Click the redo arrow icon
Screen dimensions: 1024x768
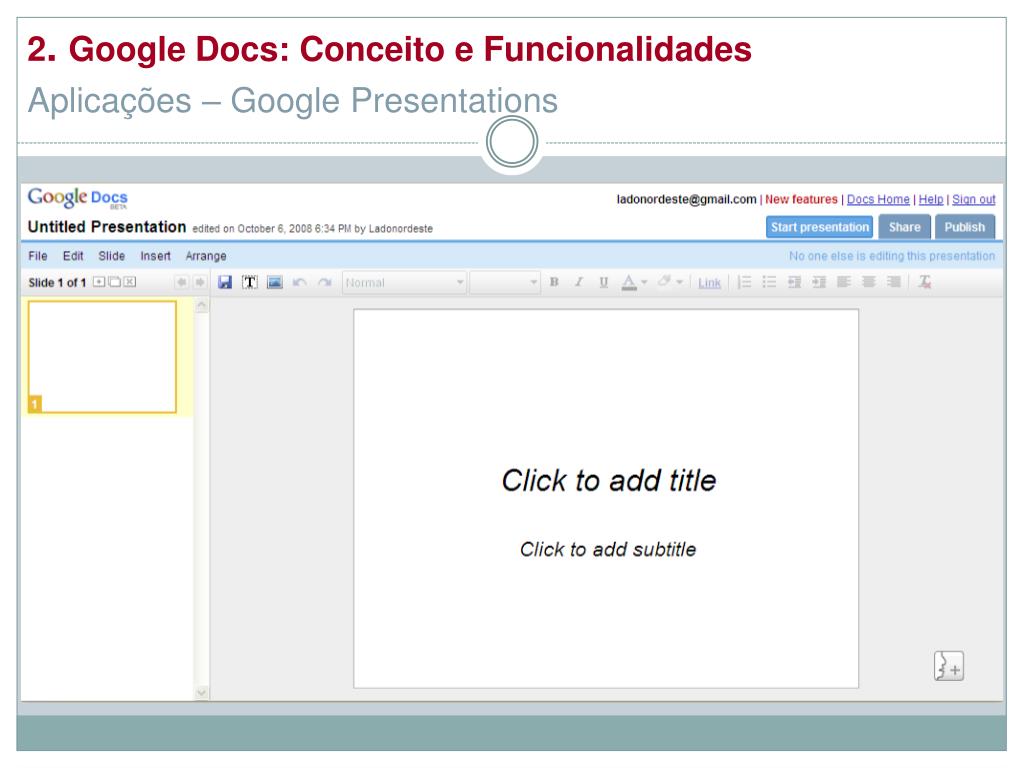[325, 282]
